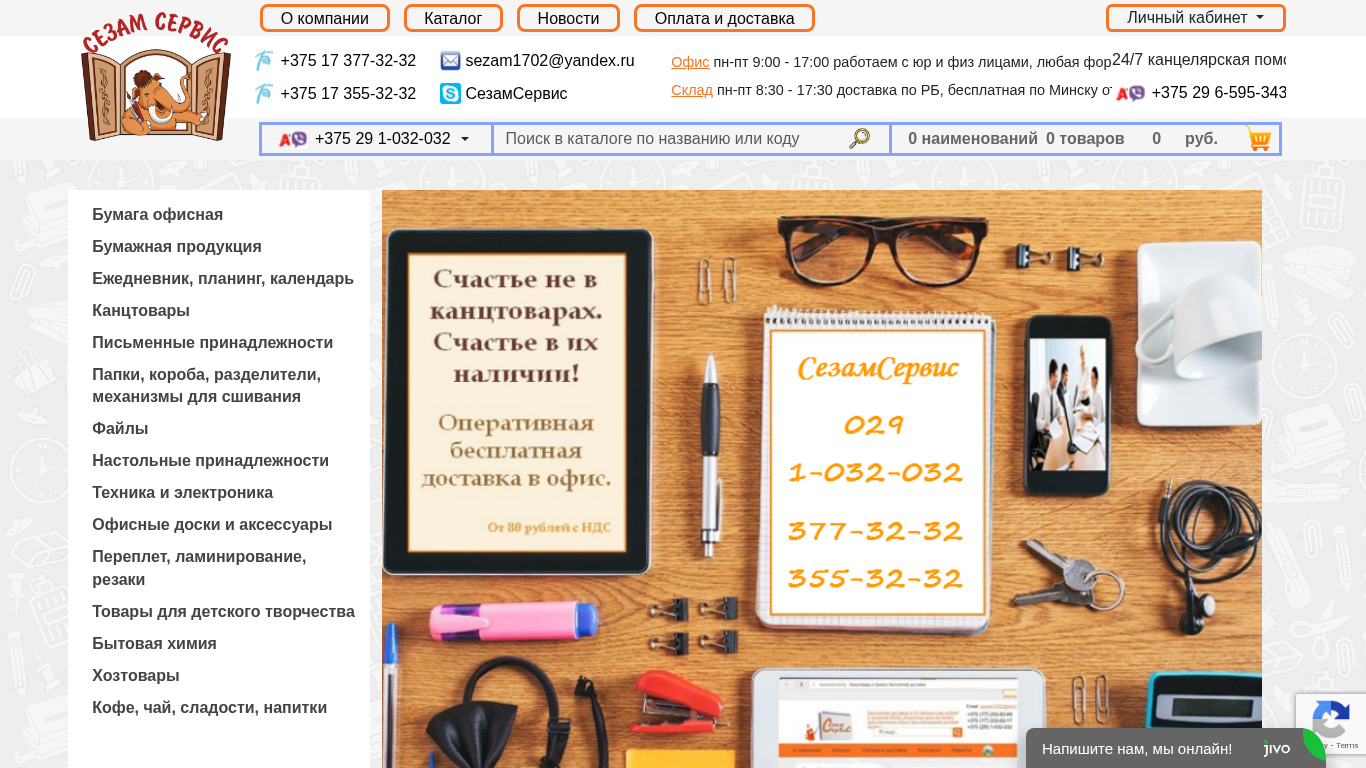Click the email envelope icon
The image size is (1366, 768).
pyautogui.click(x=450, y=61)
